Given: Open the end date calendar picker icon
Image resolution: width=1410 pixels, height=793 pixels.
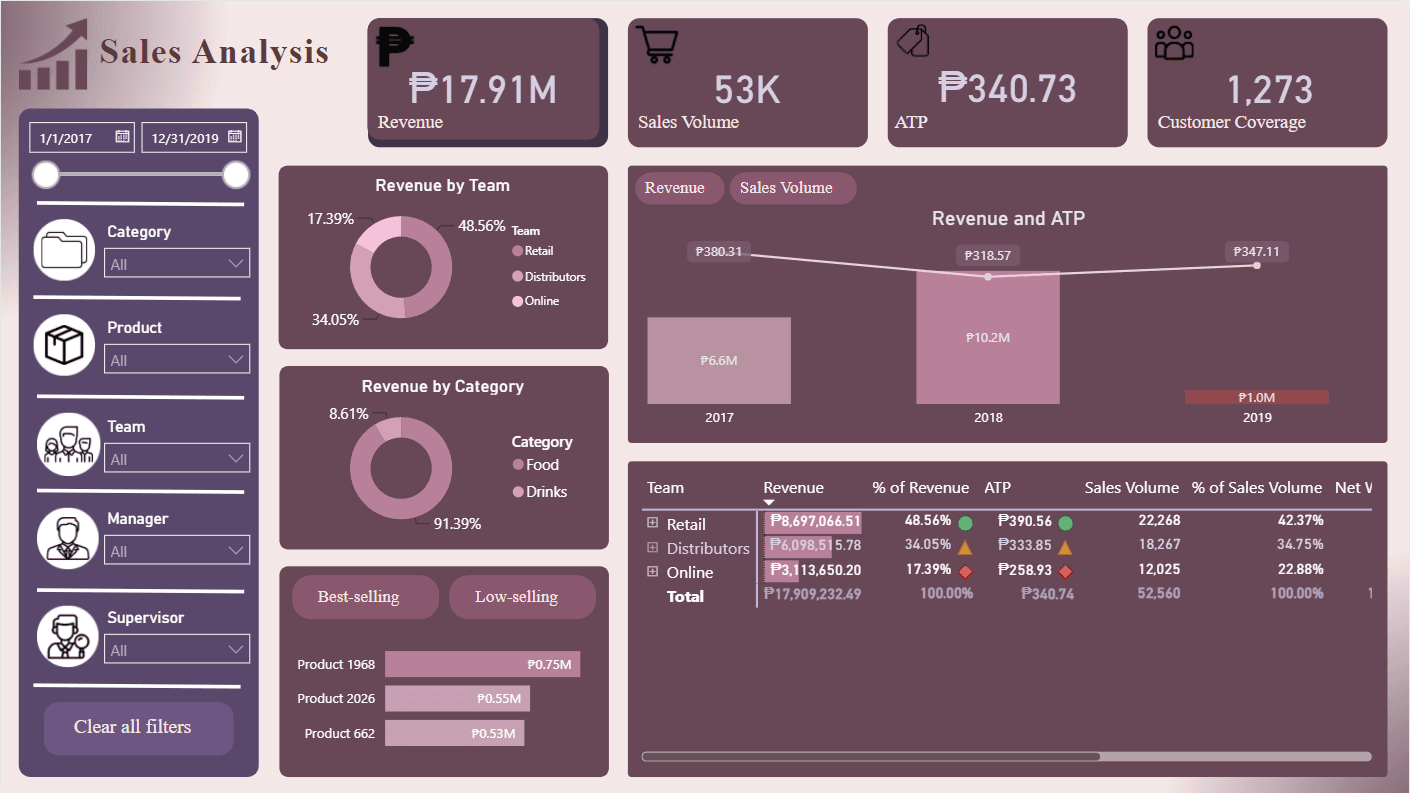Looking at the screenshot, I should pos(235,137).
